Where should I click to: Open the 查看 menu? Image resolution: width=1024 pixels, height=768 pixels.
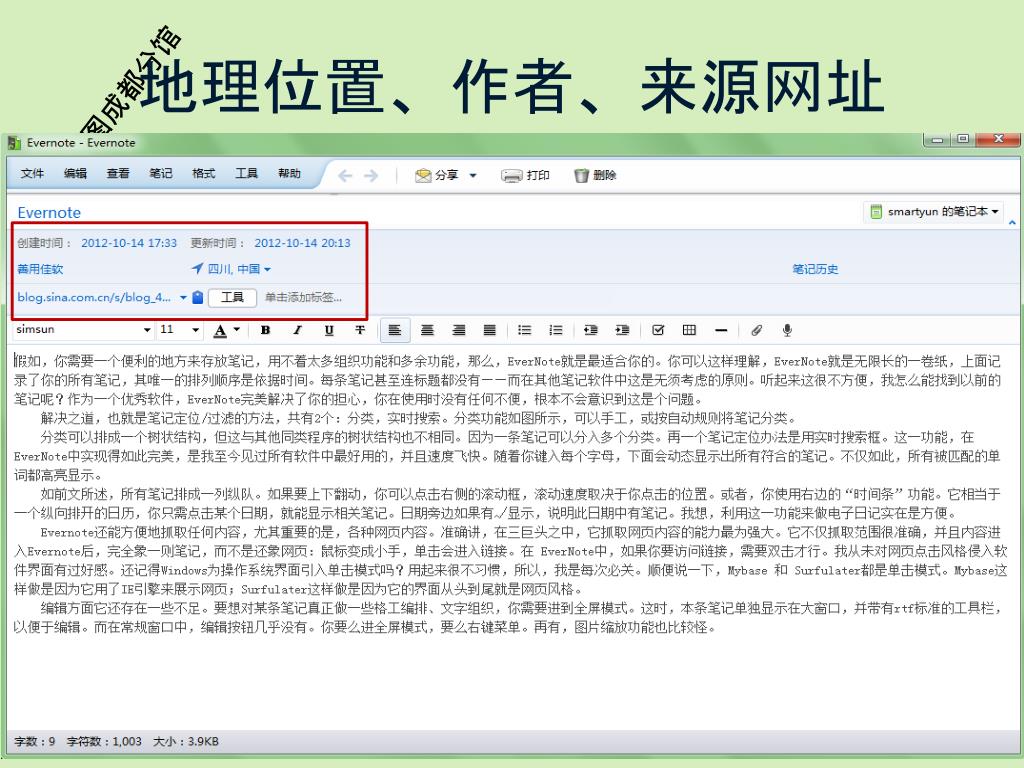point(118,173)
